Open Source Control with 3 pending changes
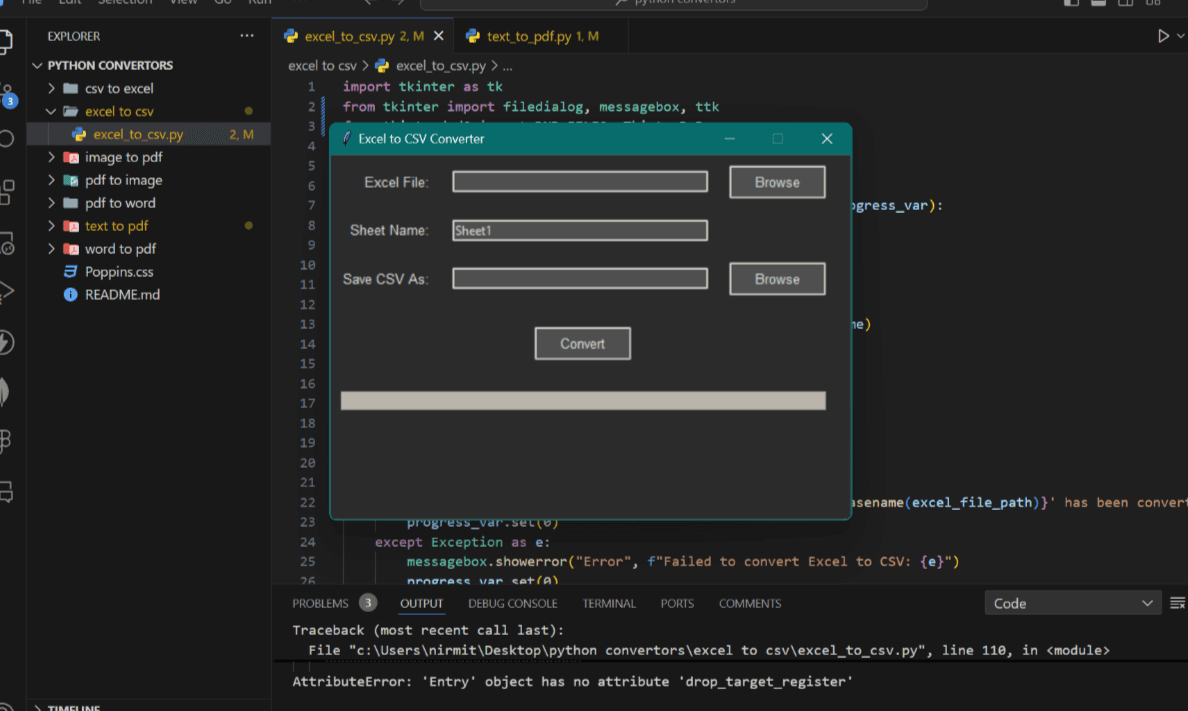This screenshot has width=1188, height=711. click(7, 95)
